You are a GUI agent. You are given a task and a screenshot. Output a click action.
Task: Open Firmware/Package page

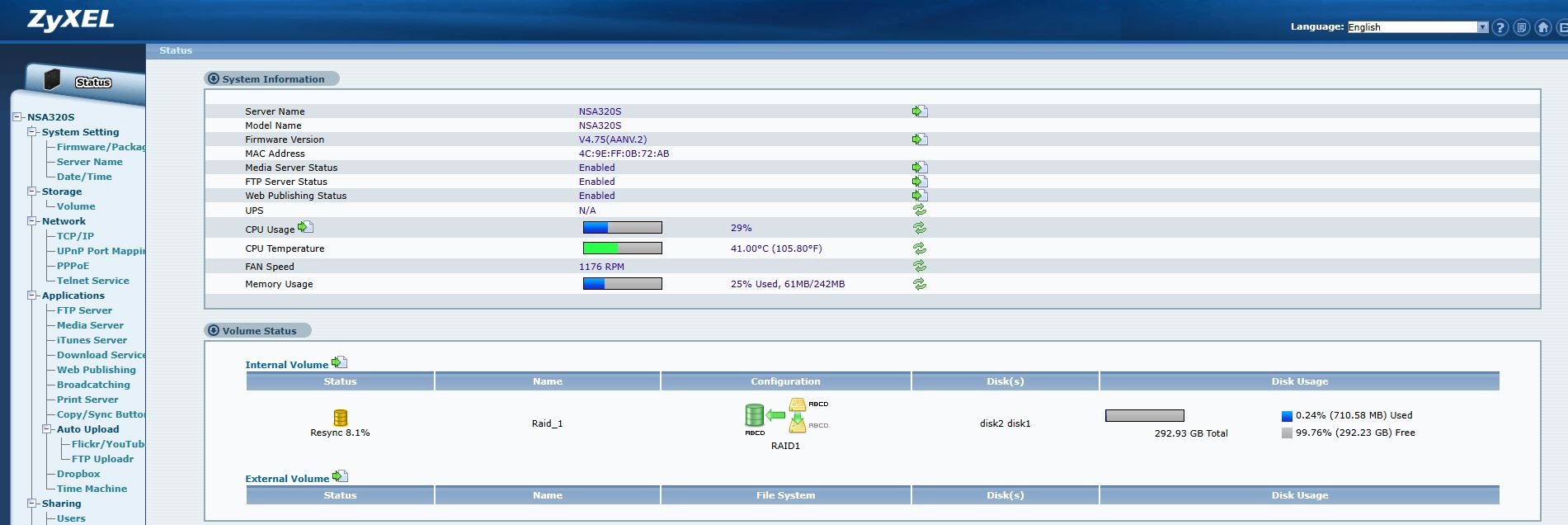(101, 147)
